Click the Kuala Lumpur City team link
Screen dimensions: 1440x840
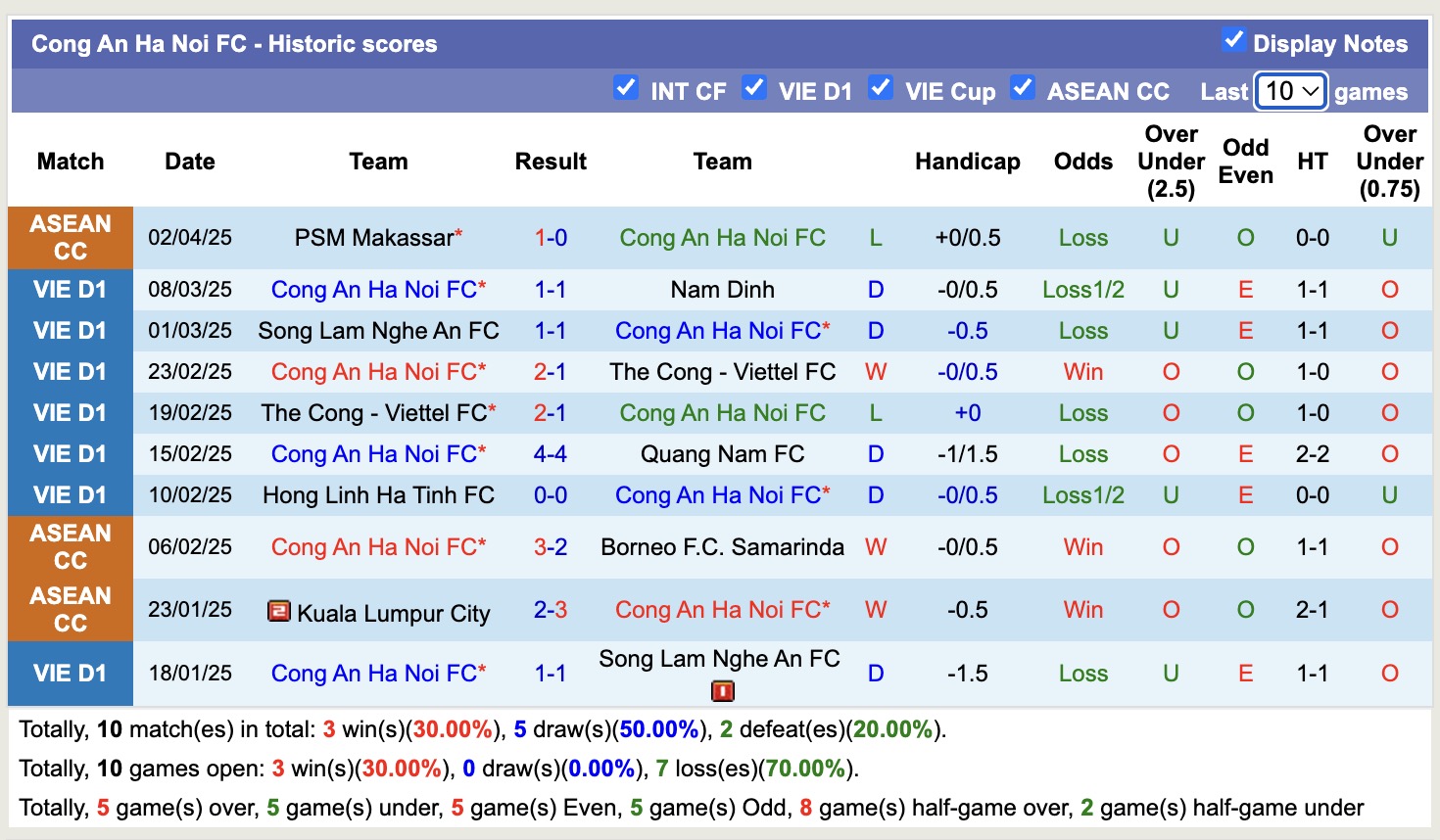pyautogui.click(x=393, y=614)
